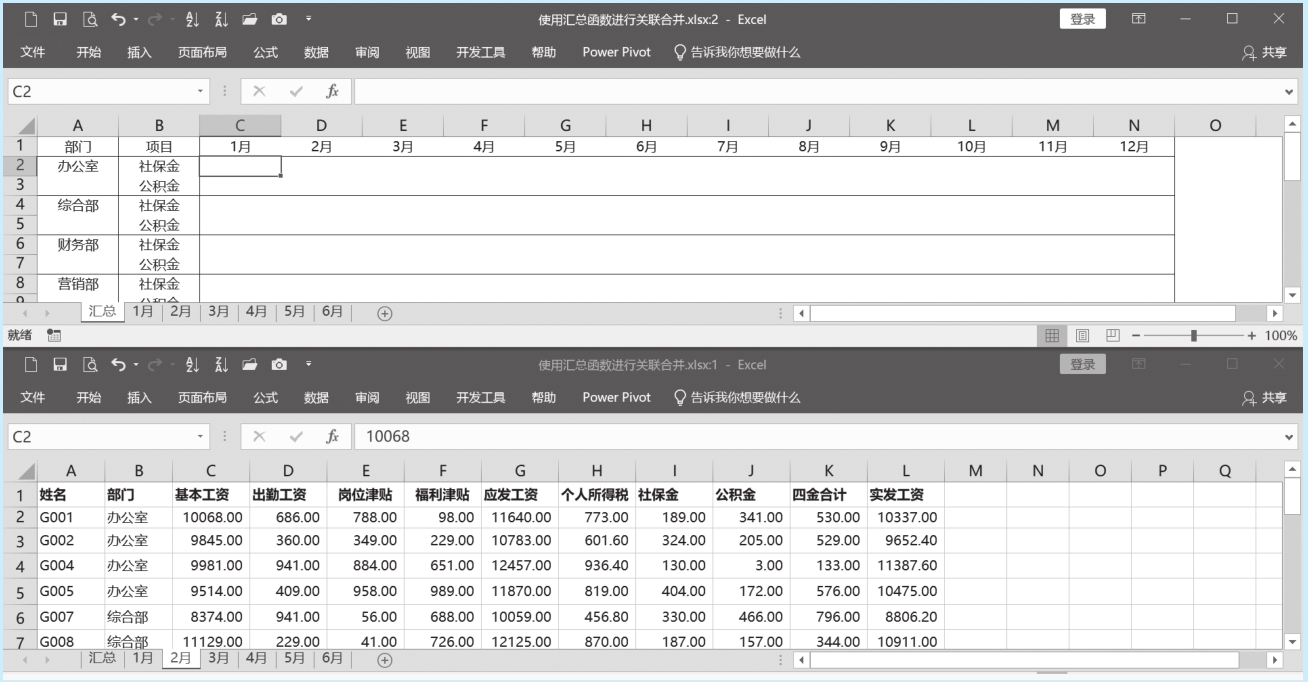Click Insert Function fx icon in bottom window
The width and height of the screenshot is (1308, 682).
pyautogui.click(x=332, y=437)
